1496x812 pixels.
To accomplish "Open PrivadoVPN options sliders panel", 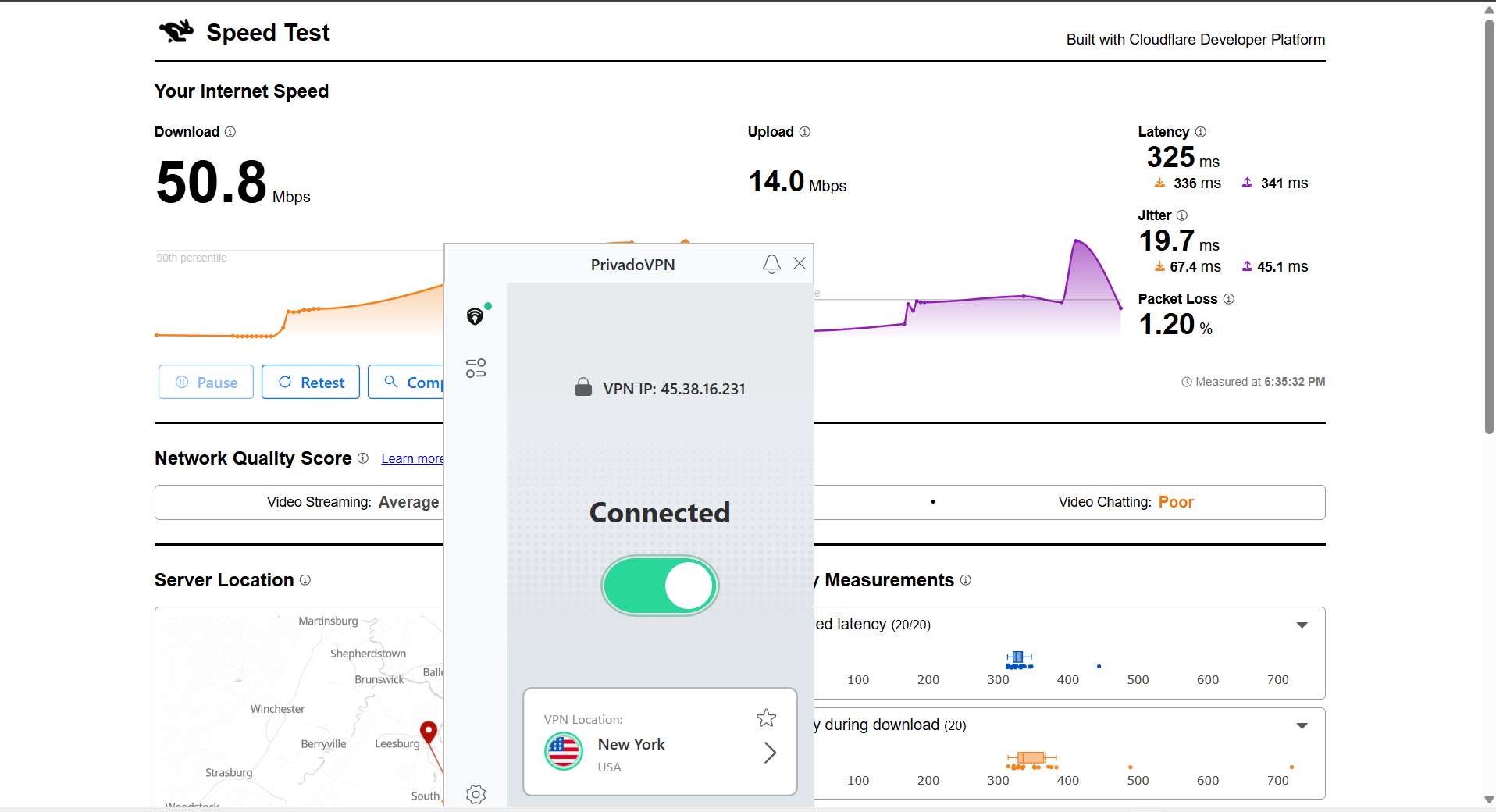I will tap(476, 368).
